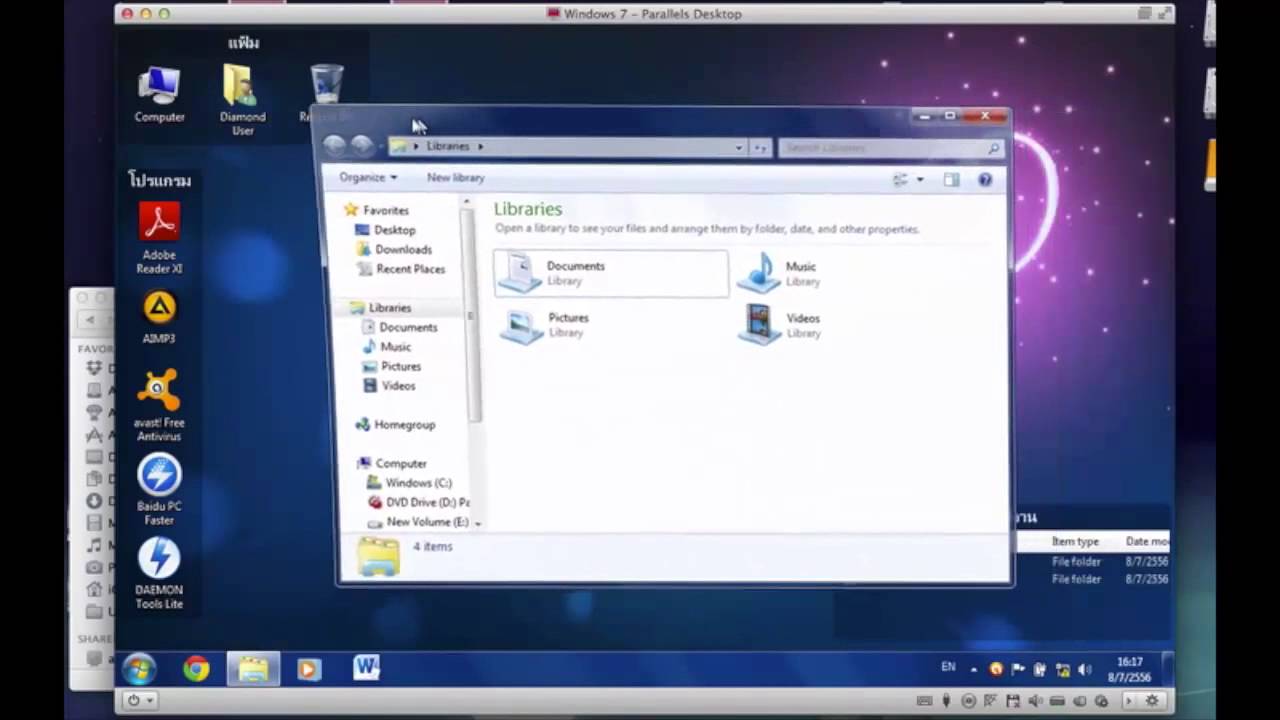Click the Show desktop strip beside the clock
This screenshot has width=1280, height=720.
pyautogui.click(x=1166, y=669)
